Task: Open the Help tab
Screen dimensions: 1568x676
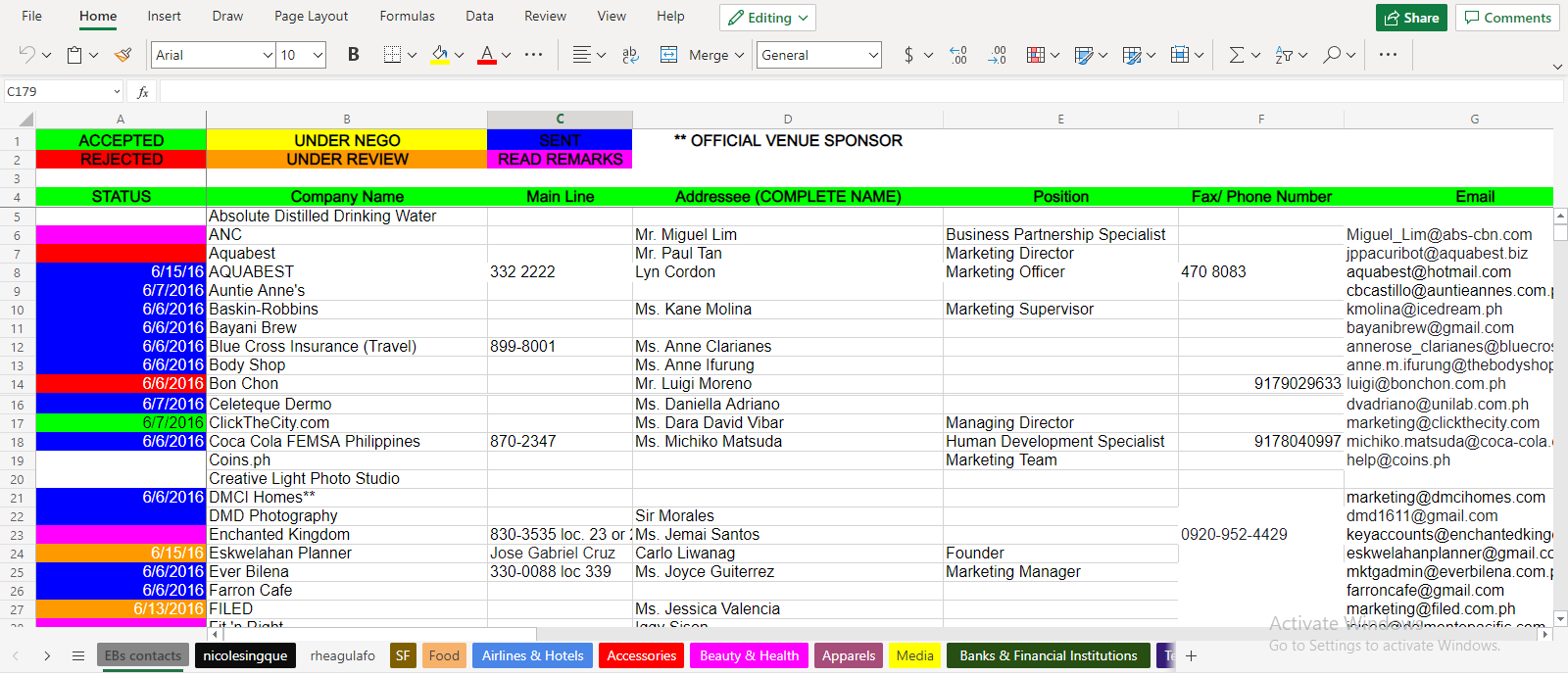Action: (x=670, y=17)
